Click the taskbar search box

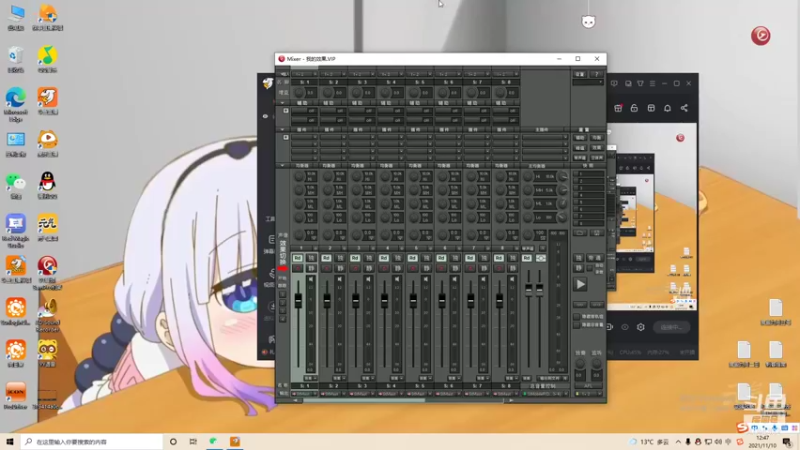point(92,441)
